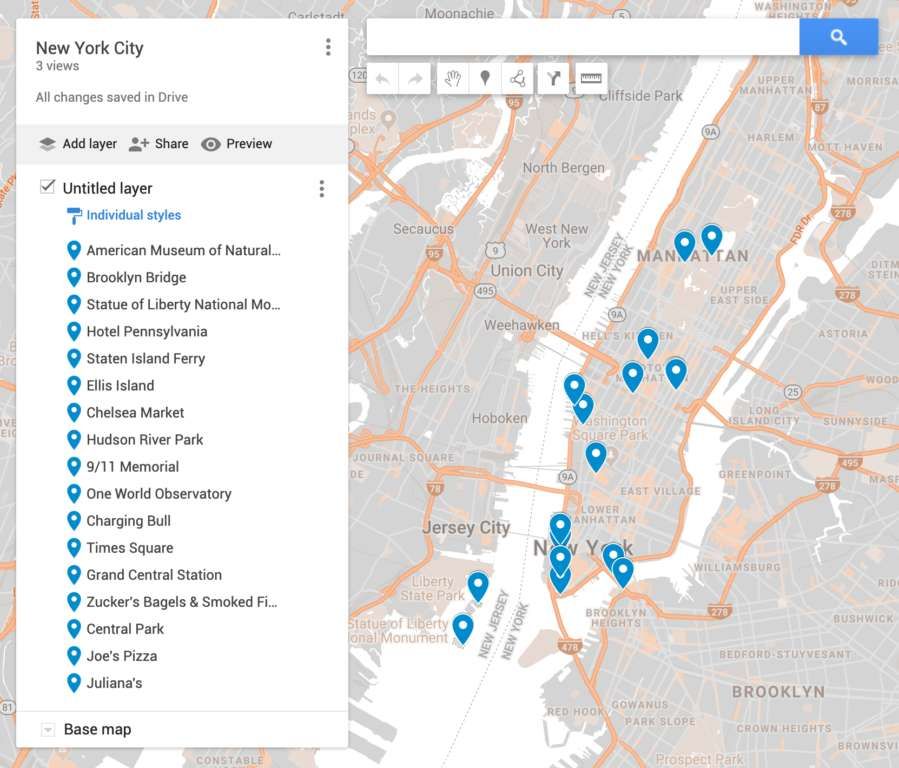Click the Preview button label
899x768 pixels.
coord(249,144)
